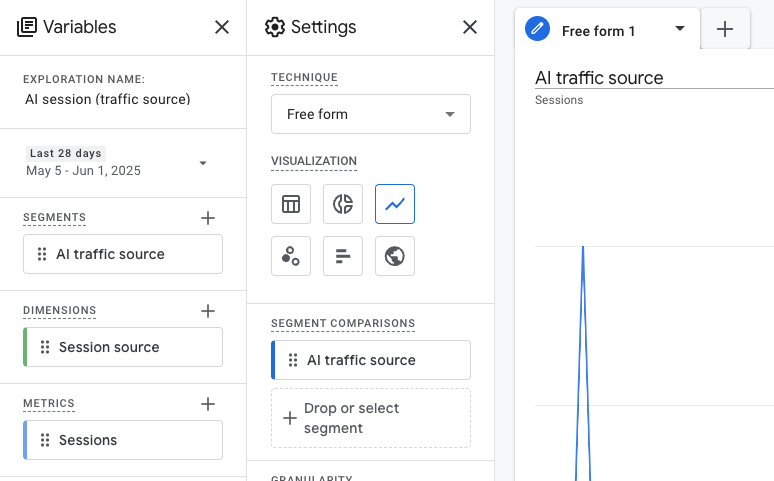The image size is (774, 481).
Task: Click AI traffic source in Segment Comparisons
Action: pos(371,360)
